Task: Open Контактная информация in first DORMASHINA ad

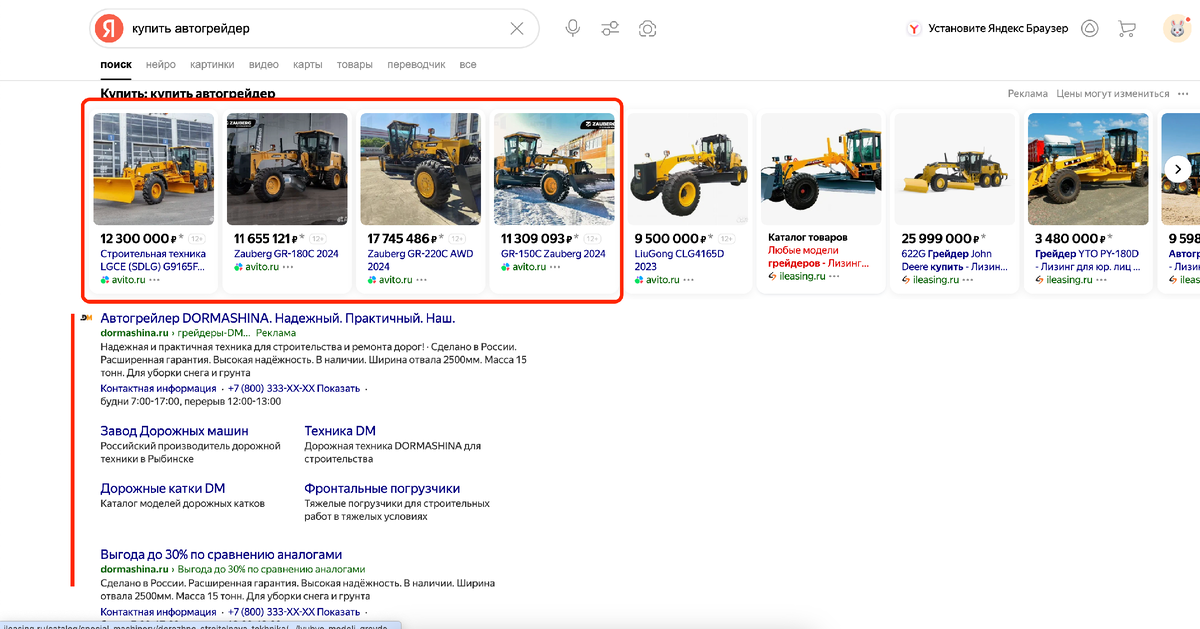Action: click(158, 388)
